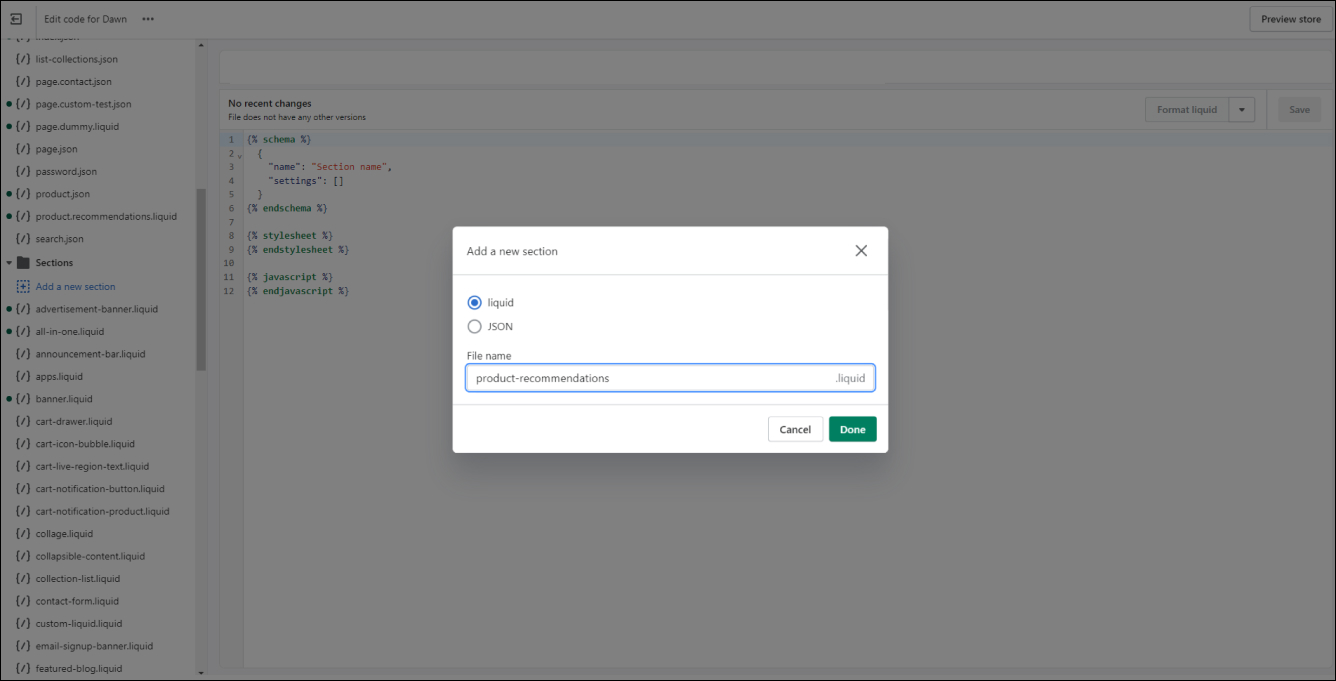The image size is (1336, 681).
Task: Open announcement-bar.liquid file
Action: pyautogui.click(x=90, y=354)
